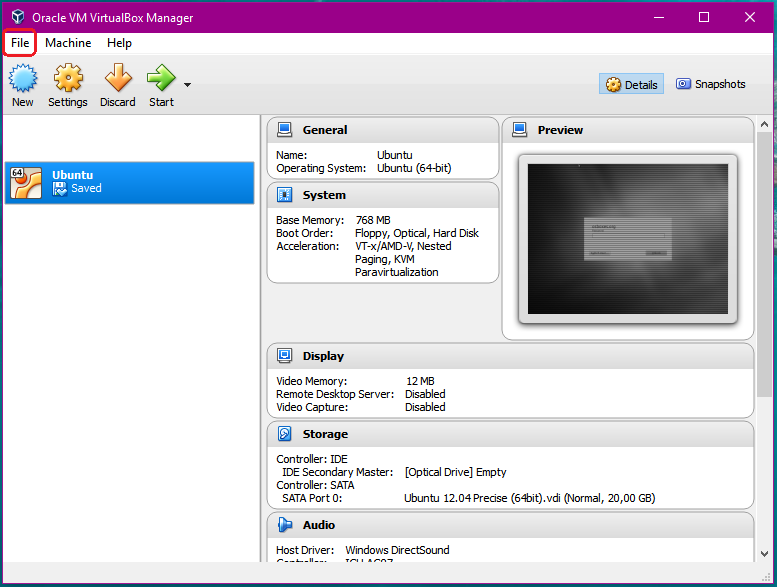Click the 'Controller: IDE' line
Viewport: 777px width, 587px height.
312,459
